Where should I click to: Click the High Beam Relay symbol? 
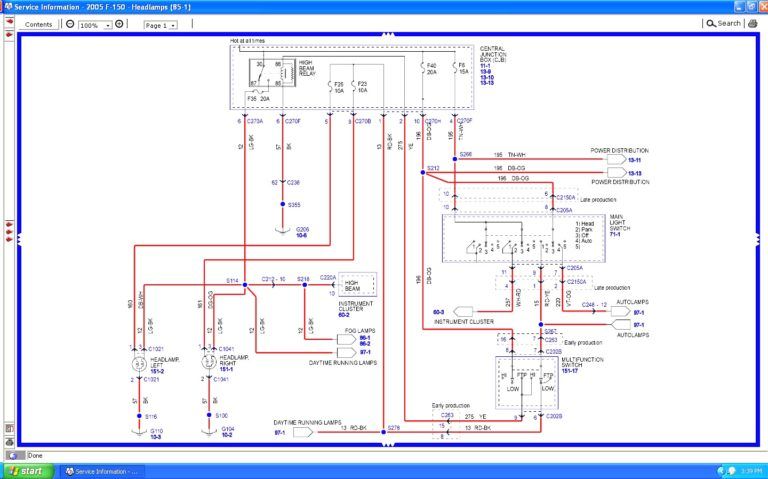click(x=272, y=74)
